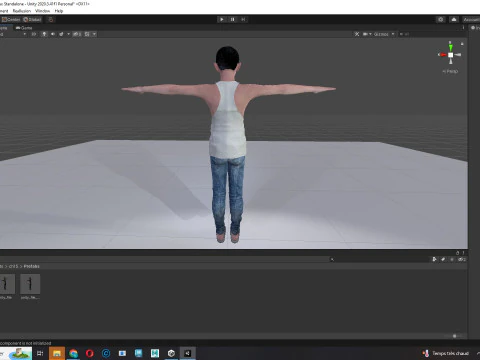
Task: Click breadcrumb folder before Prefabs
Action: tap(13, 266)
